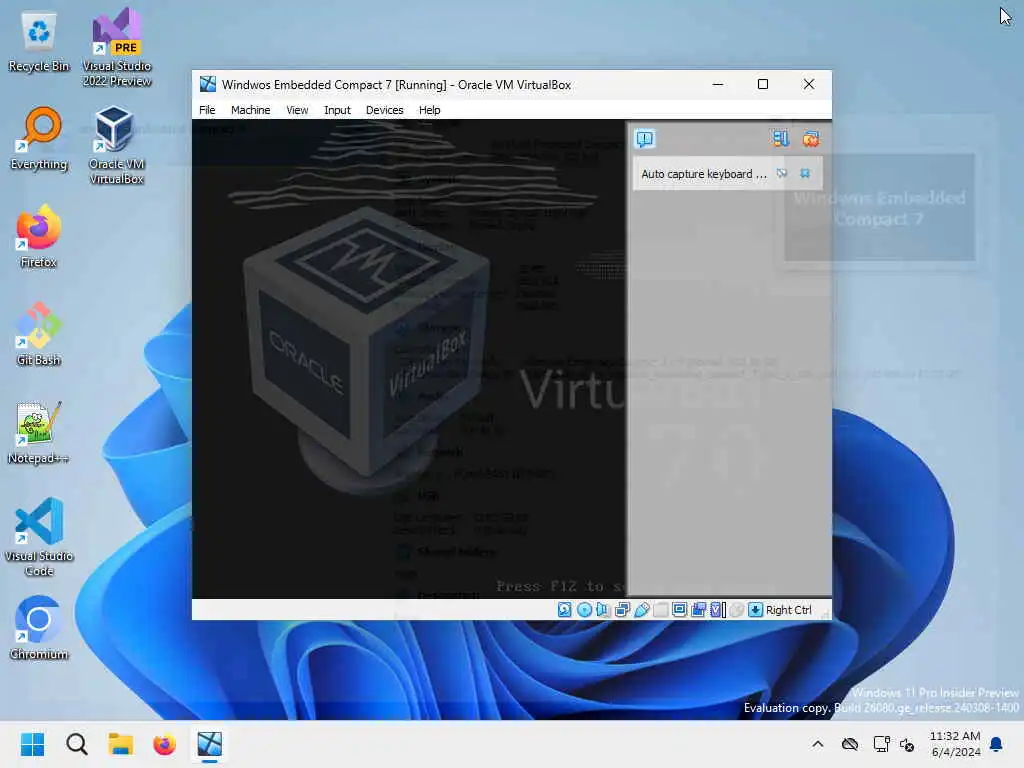Select the Everything desktop shortcut
The image size is (1024, 768).
coord(39,138)
